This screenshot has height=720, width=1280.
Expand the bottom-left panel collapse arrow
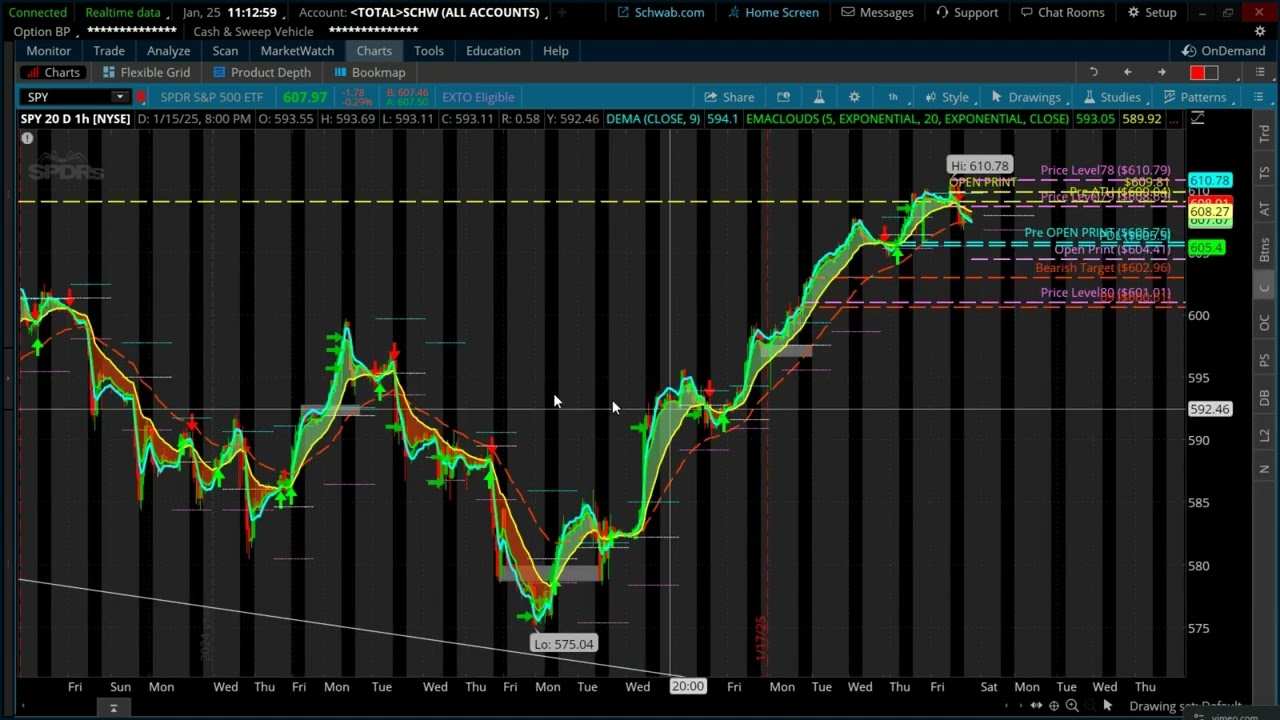(113, 708)
